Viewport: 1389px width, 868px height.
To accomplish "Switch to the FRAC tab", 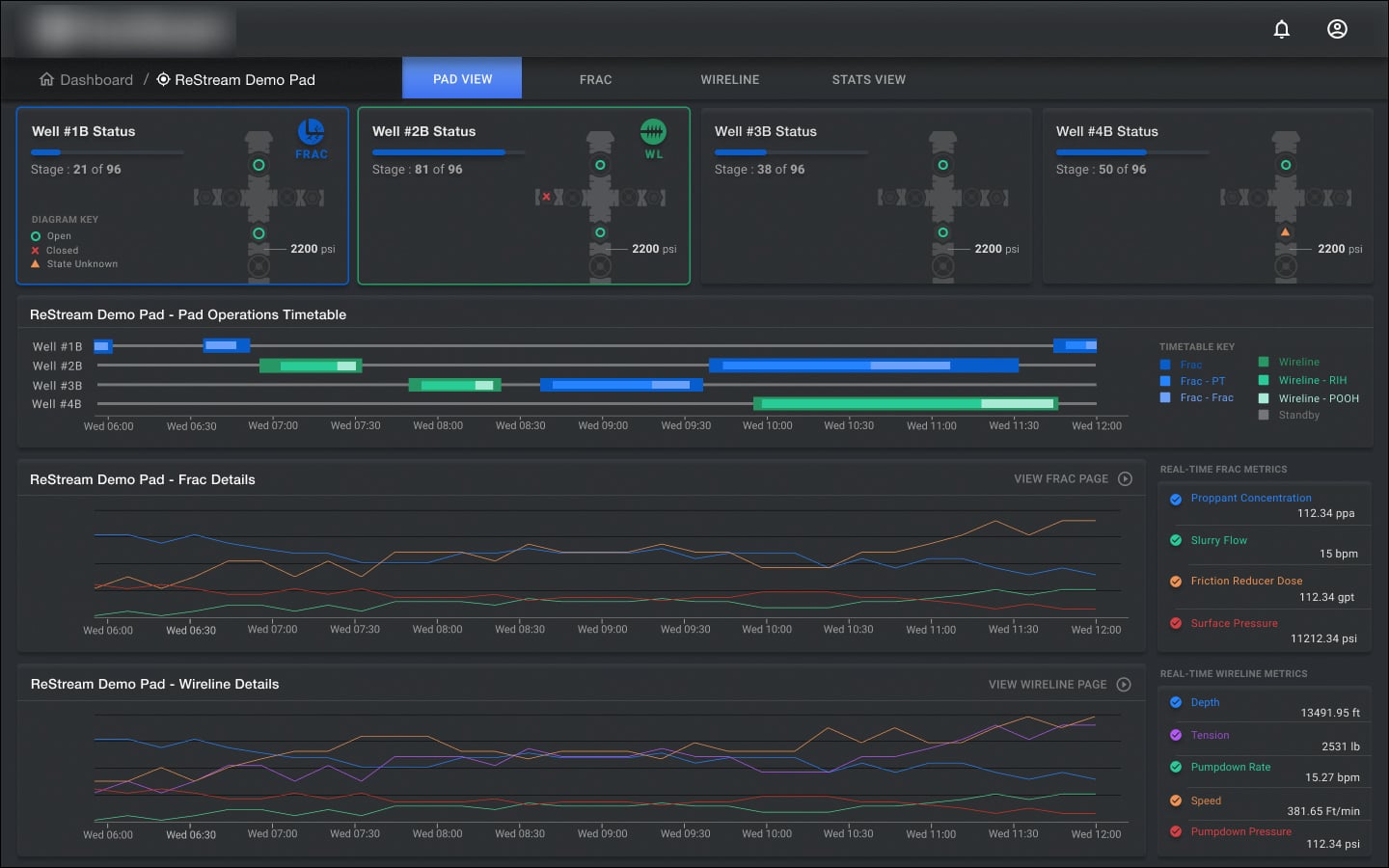I will click(596, 79).
